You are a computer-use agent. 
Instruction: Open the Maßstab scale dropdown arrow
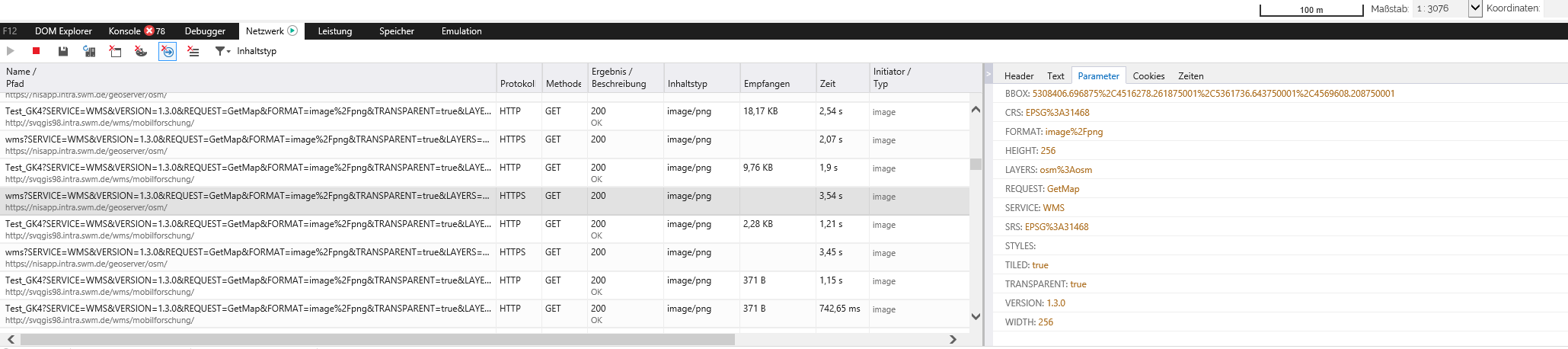point(1475,8)
